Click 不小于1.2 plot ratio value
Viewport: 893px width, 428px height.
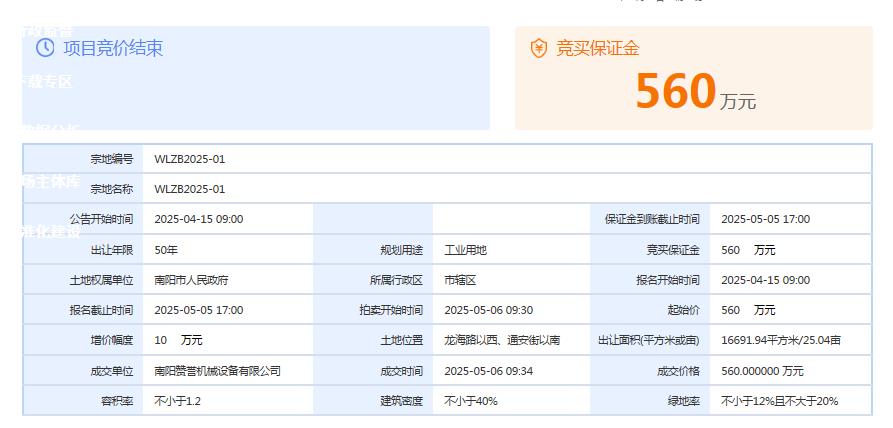[178, 401]
